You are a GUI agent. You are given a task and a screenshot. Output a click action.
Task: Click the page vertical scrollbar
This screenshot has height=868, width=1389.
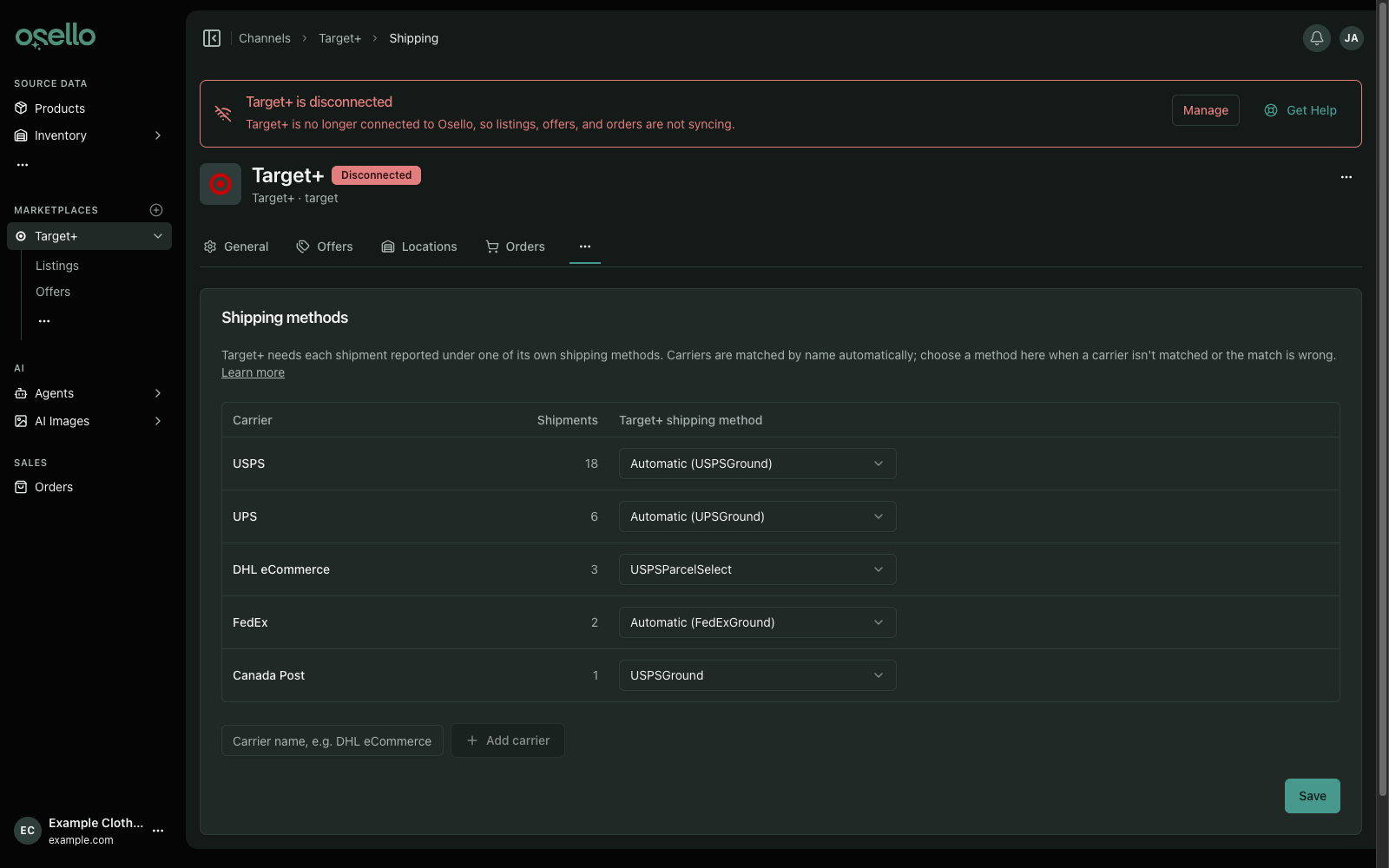click(x=1383, y=399)
